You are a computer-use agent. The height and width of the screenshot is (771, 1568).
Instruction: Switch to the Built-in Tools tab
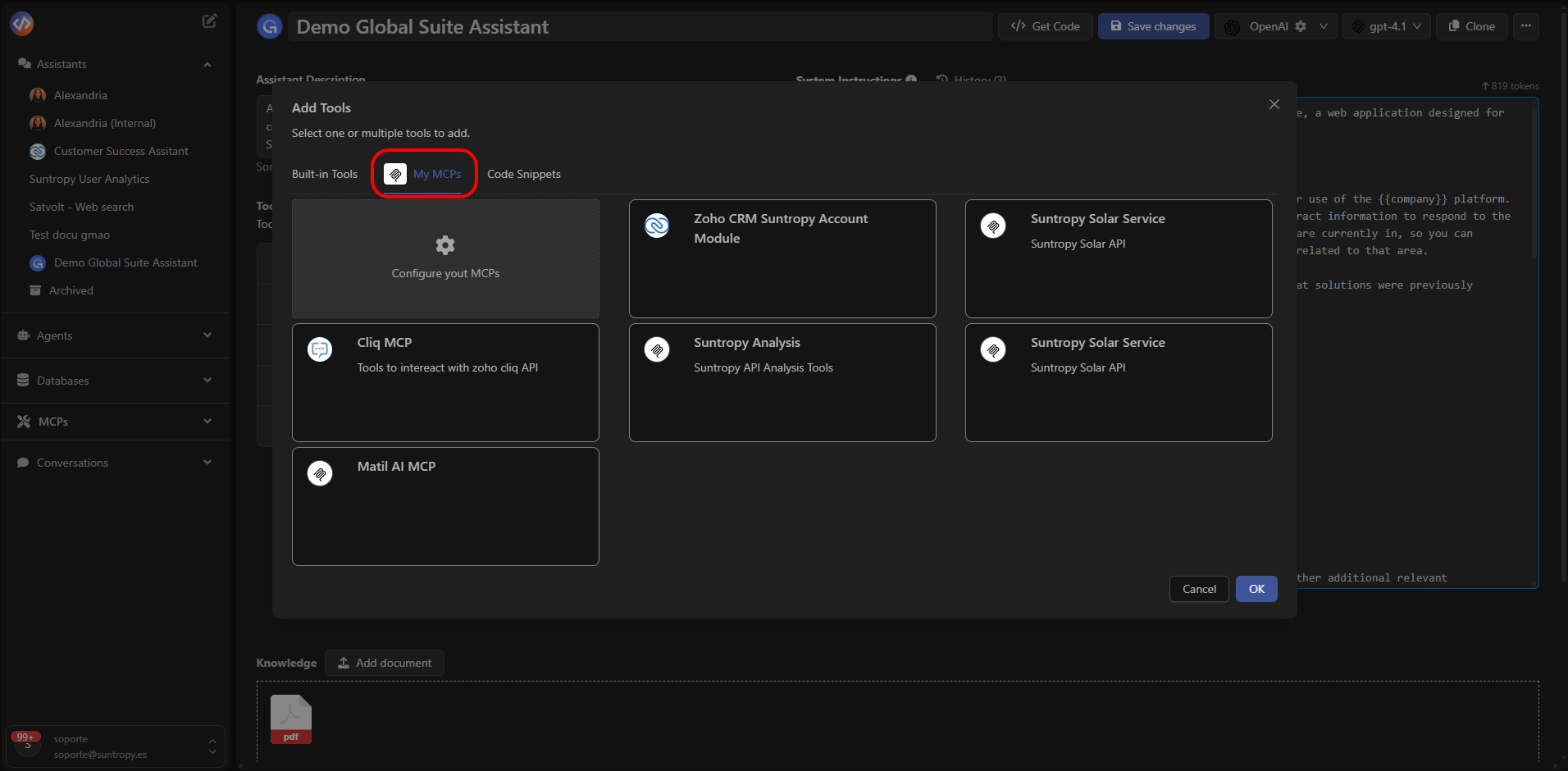325,174
